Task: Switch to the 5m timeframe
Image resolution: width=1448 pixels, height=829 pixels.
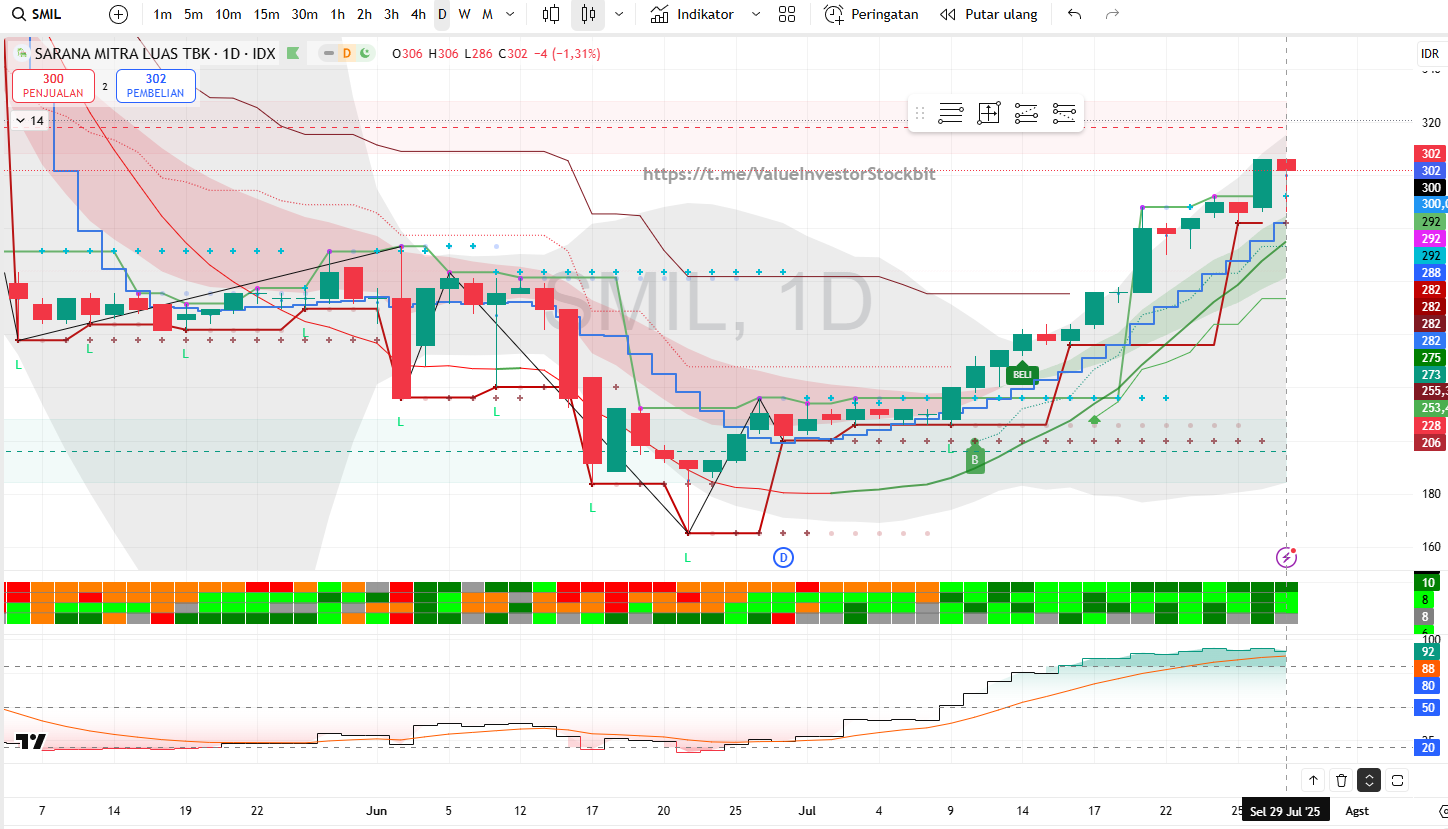Action: pos(193,14)
